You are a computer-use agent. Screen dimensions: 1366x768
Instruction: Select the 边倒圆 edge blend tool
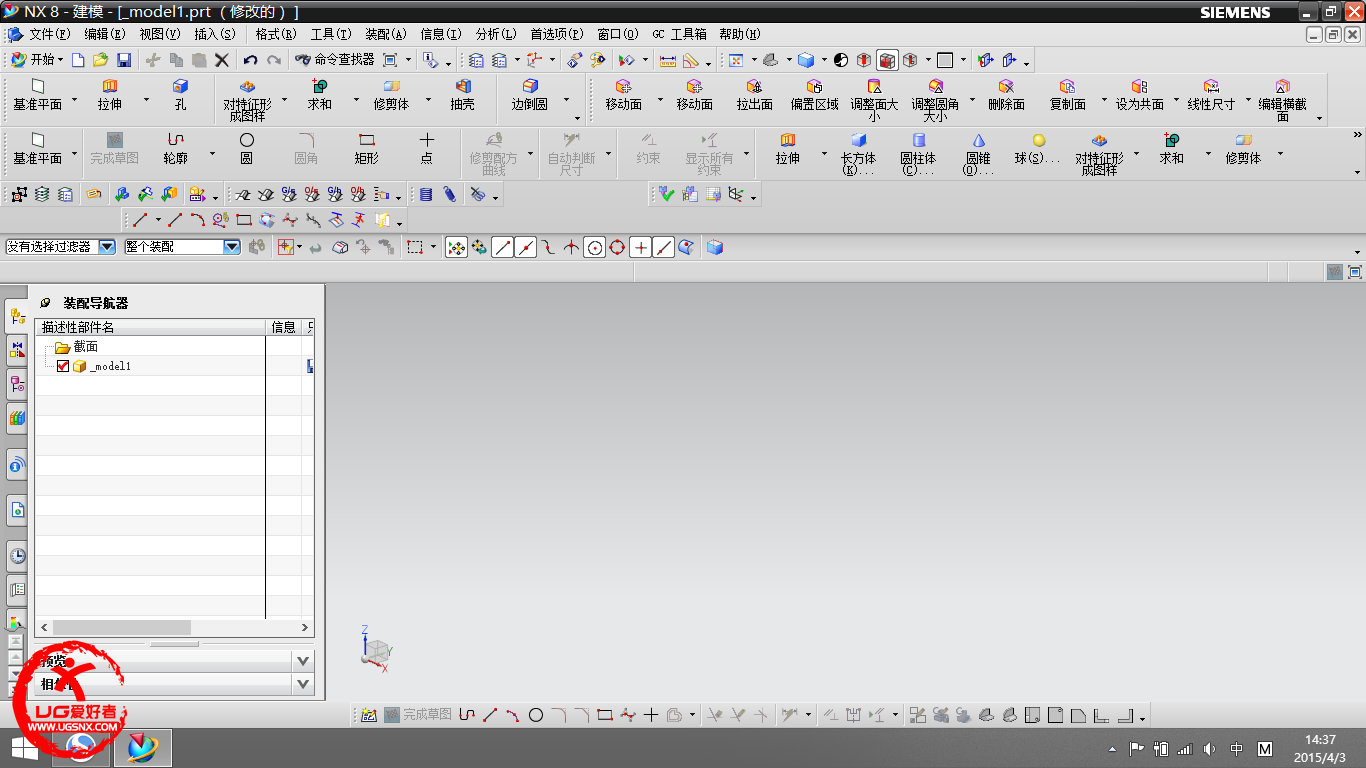[530, 95]
